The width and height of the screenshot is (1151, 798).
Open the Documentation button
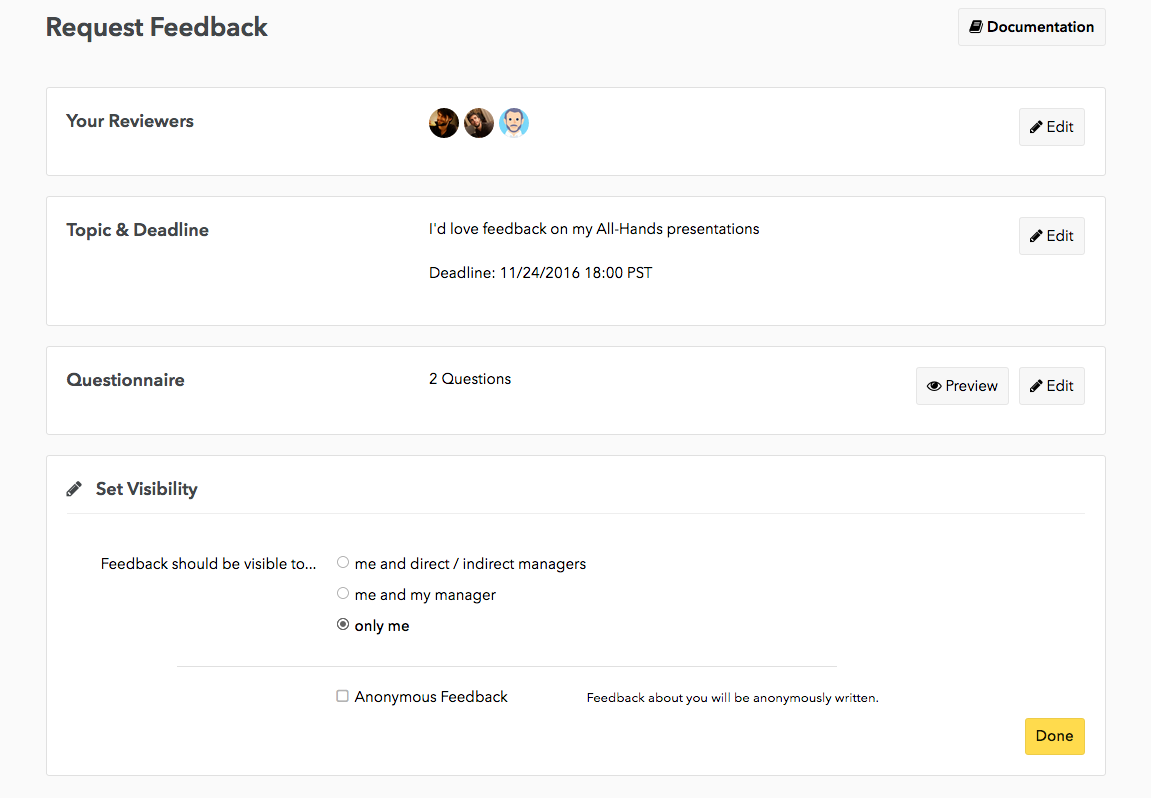click(1031, 27)
